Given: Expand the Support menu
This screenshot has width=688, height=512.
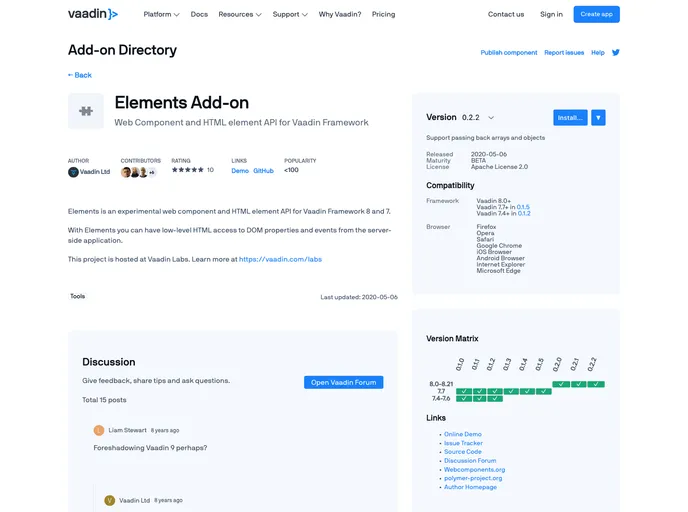Looking at the screenshot, I should 290,14.
